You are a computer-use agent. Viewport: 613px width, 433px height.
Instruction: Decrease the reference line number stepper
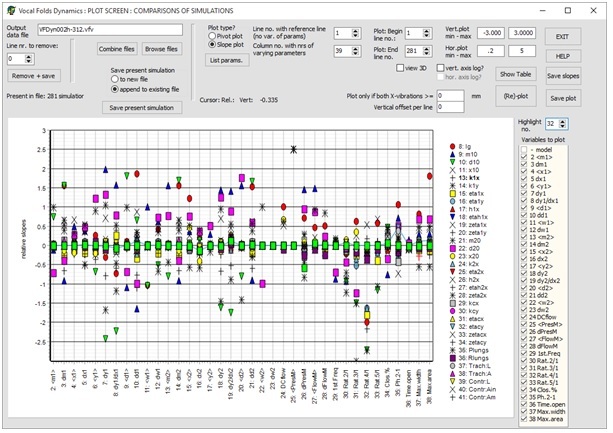click(x=355, y=36)
